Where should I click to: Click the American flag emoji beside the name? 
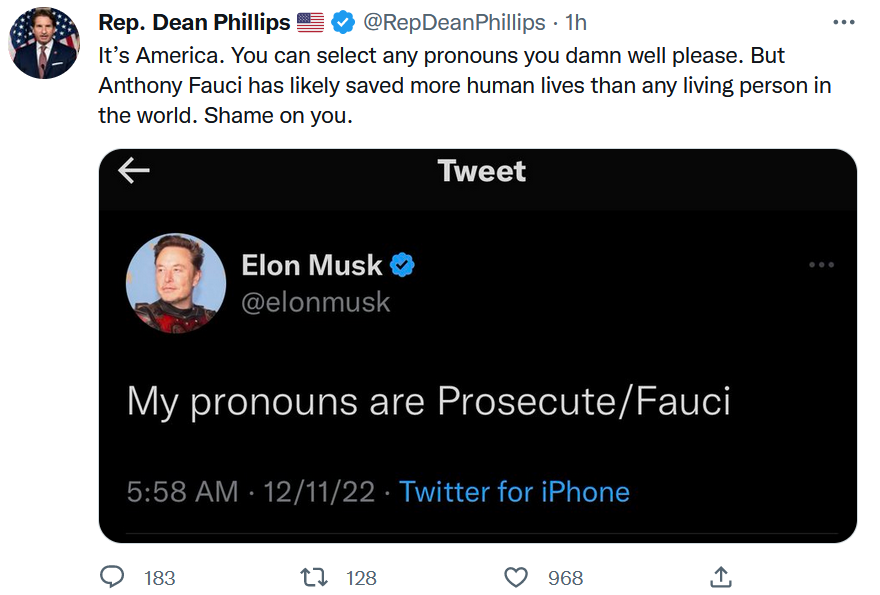tap(310, 23)
